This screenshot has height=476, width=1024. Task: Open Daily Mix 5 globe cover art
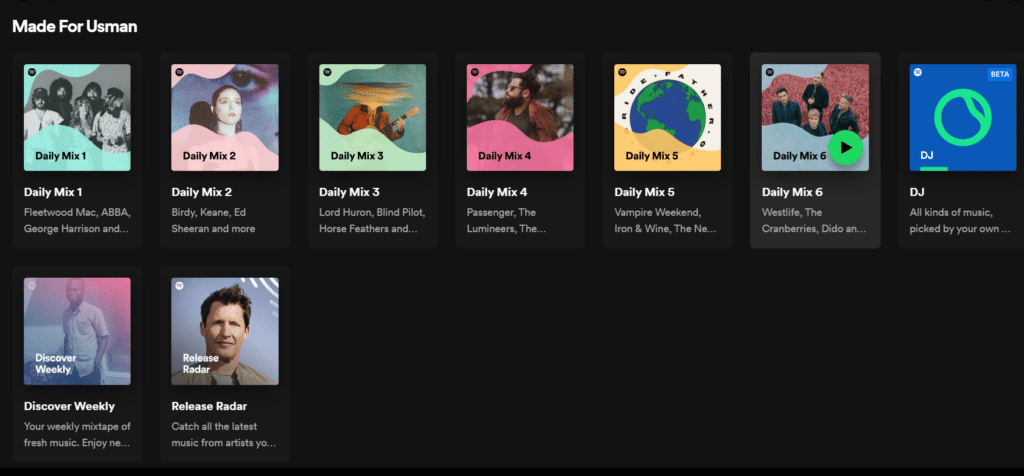(667, 118)
